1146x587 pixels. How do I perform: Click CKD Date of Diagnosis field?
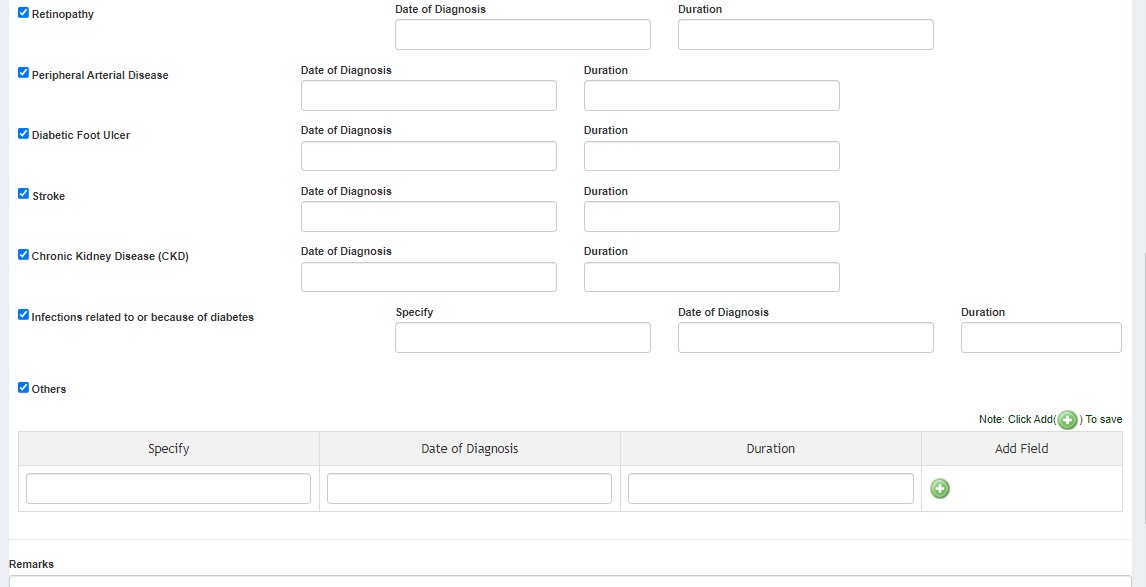428,277
